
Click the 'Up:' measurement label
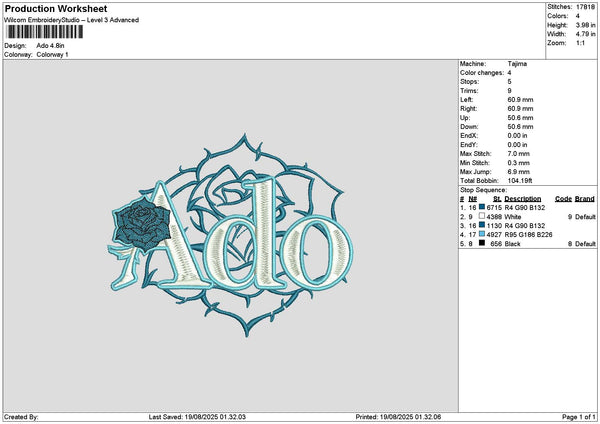[465, 118]
